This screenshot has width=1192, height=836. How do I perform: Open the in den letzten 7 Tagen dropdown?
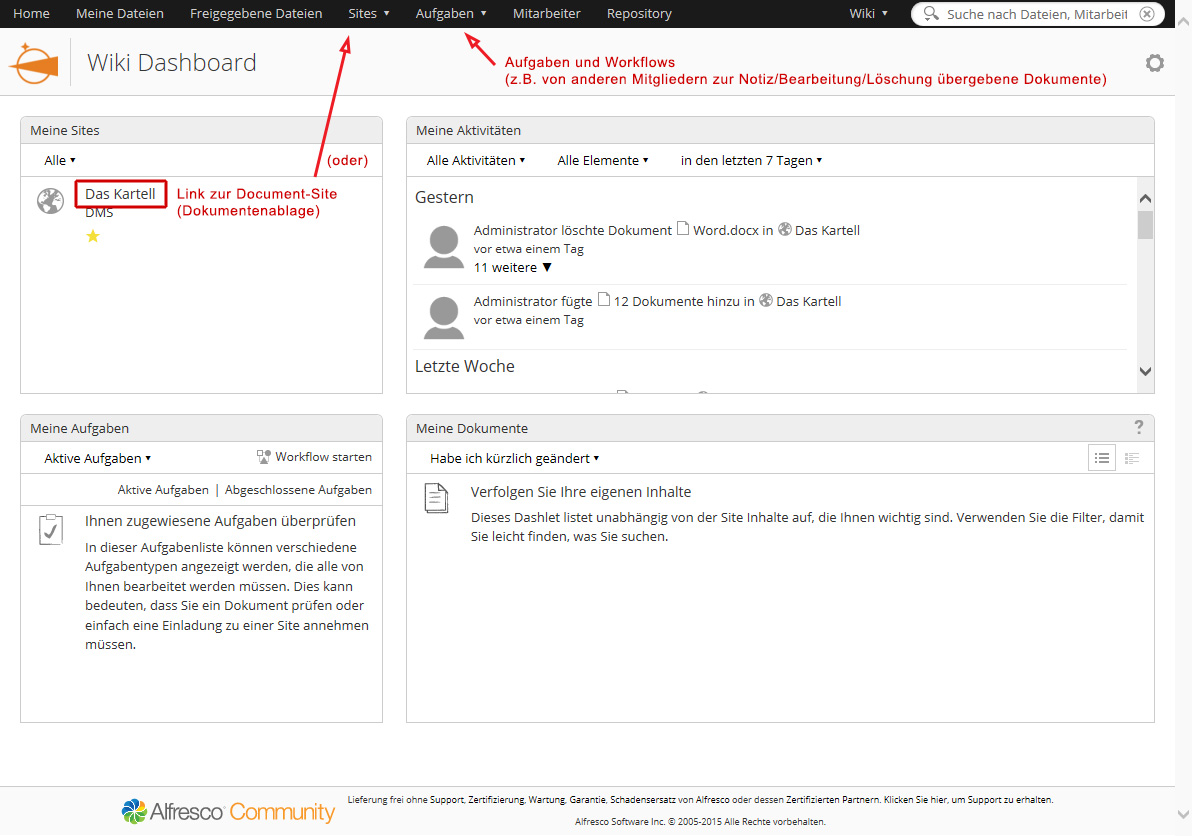[x=751, y=160]
